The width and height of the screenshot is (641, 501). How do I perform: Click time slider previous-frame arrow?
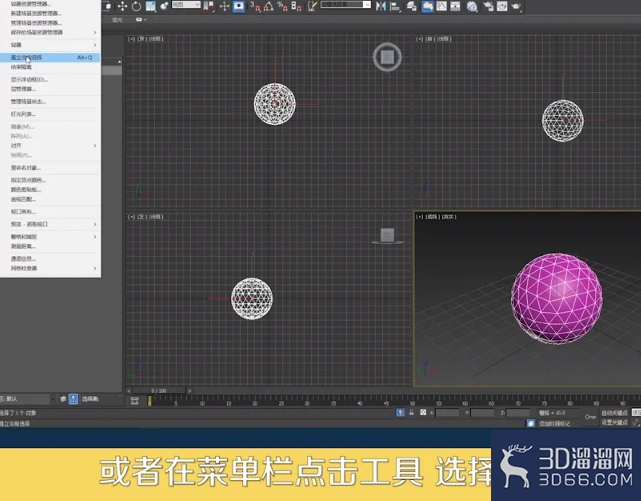click(129, 391)
